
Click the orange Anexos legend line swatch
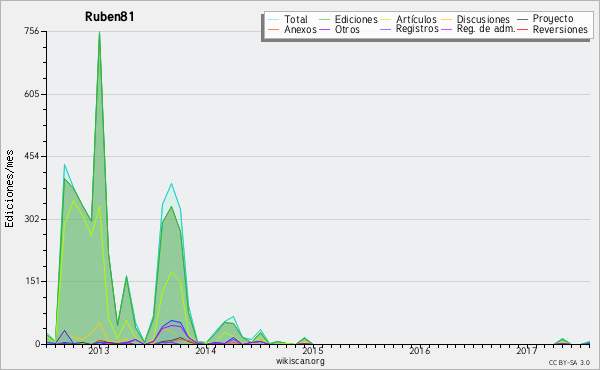(274, 29)
